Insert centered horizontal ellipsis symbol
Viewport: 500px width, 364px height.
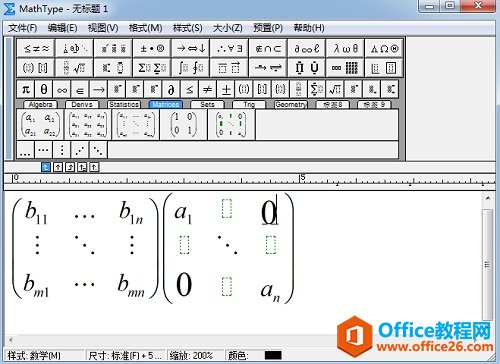(44, 150)
